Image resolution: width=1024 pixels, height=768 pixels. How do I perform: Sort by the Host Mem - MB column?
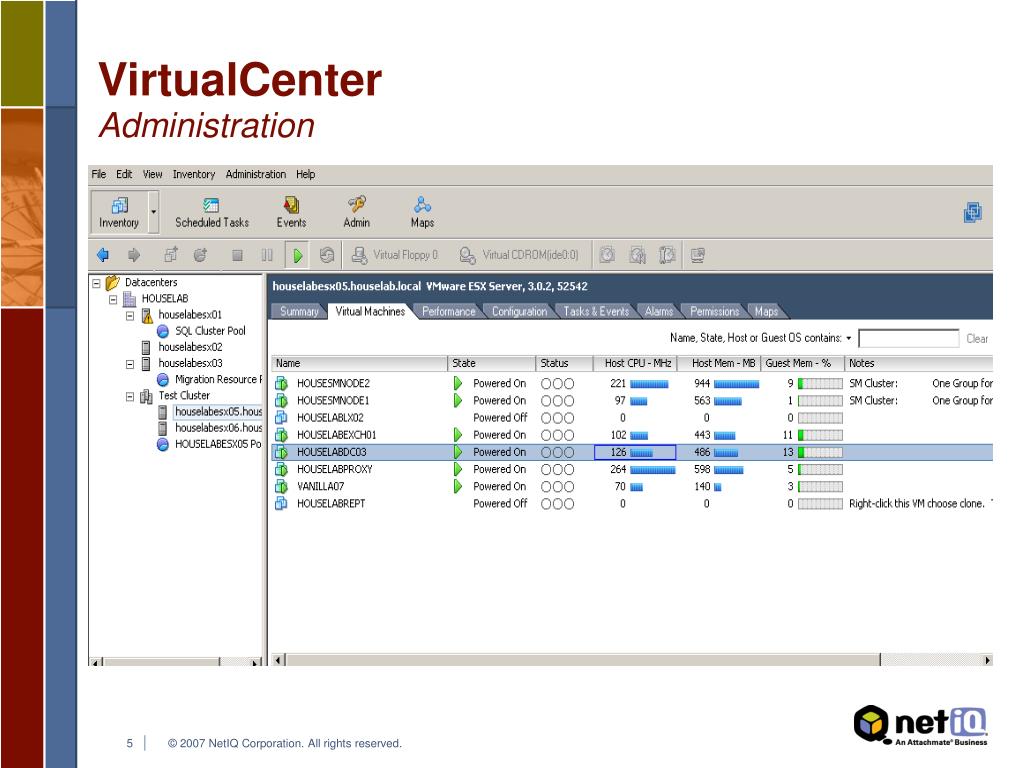[720, 363]
